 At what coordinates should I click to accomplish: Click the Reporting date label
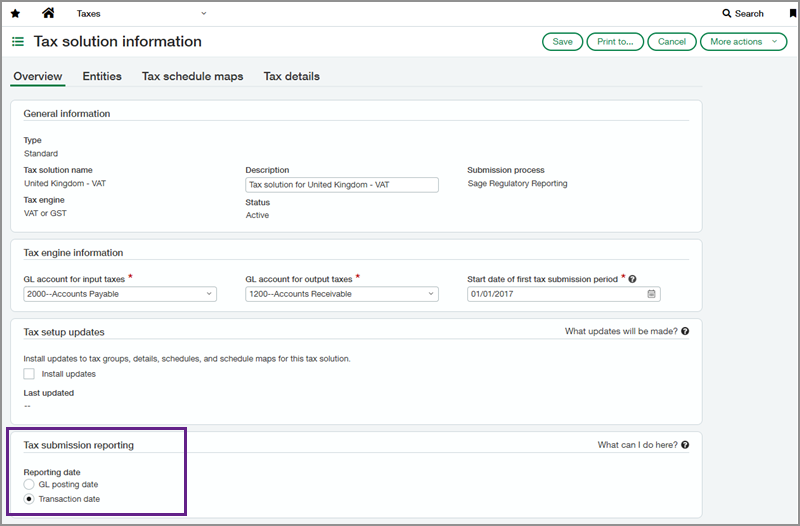[52, 472]
